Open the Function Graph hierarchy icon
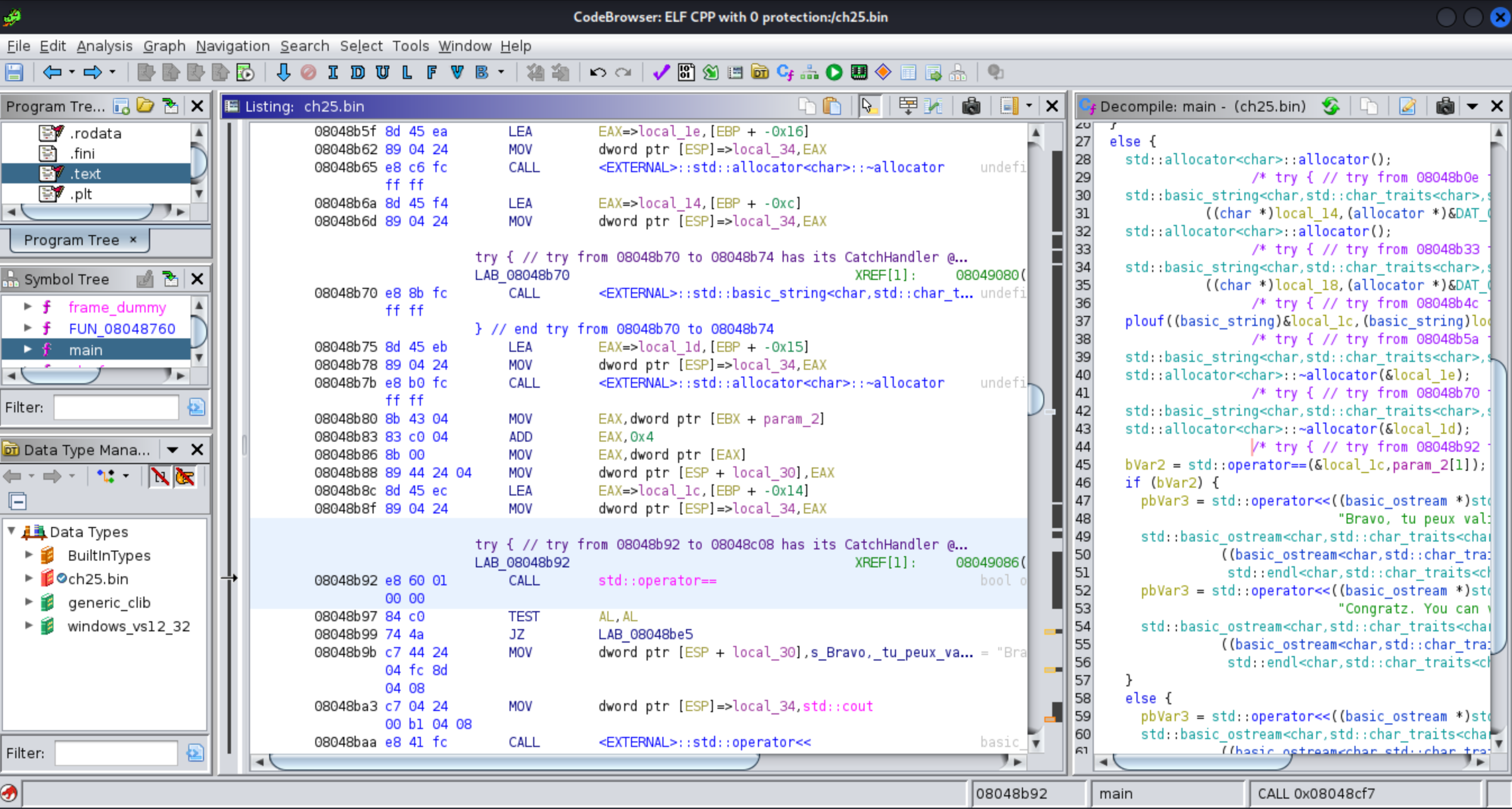The image size is (1512, 809). (809, 72)
